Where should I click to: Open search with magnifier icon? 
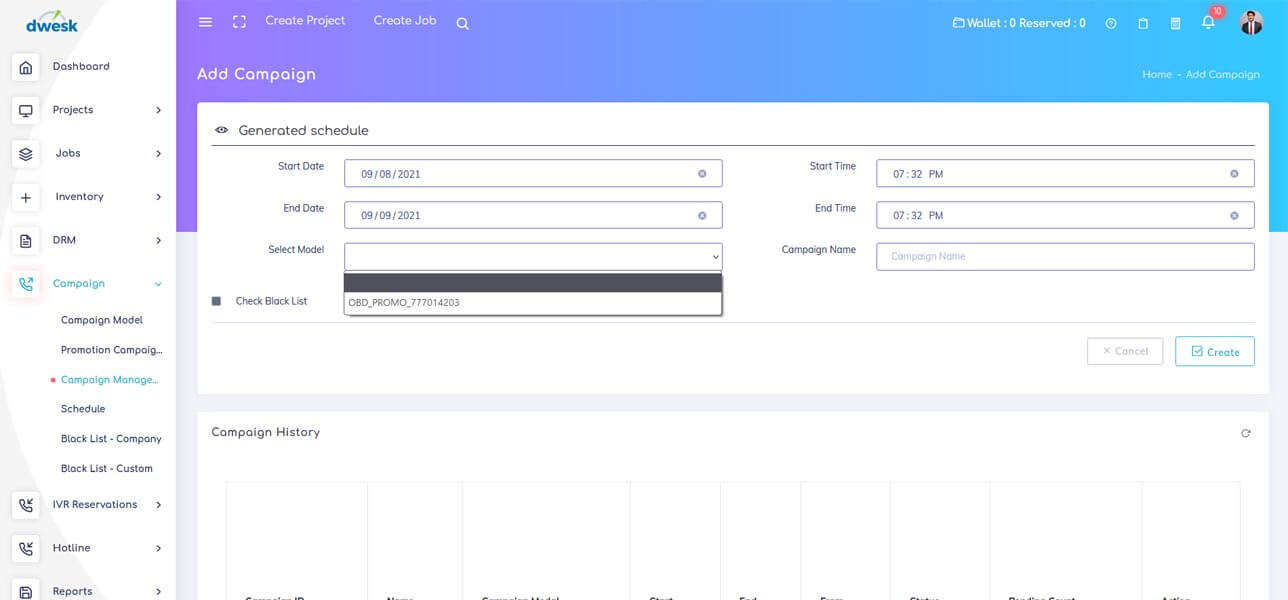coord(462,23)
